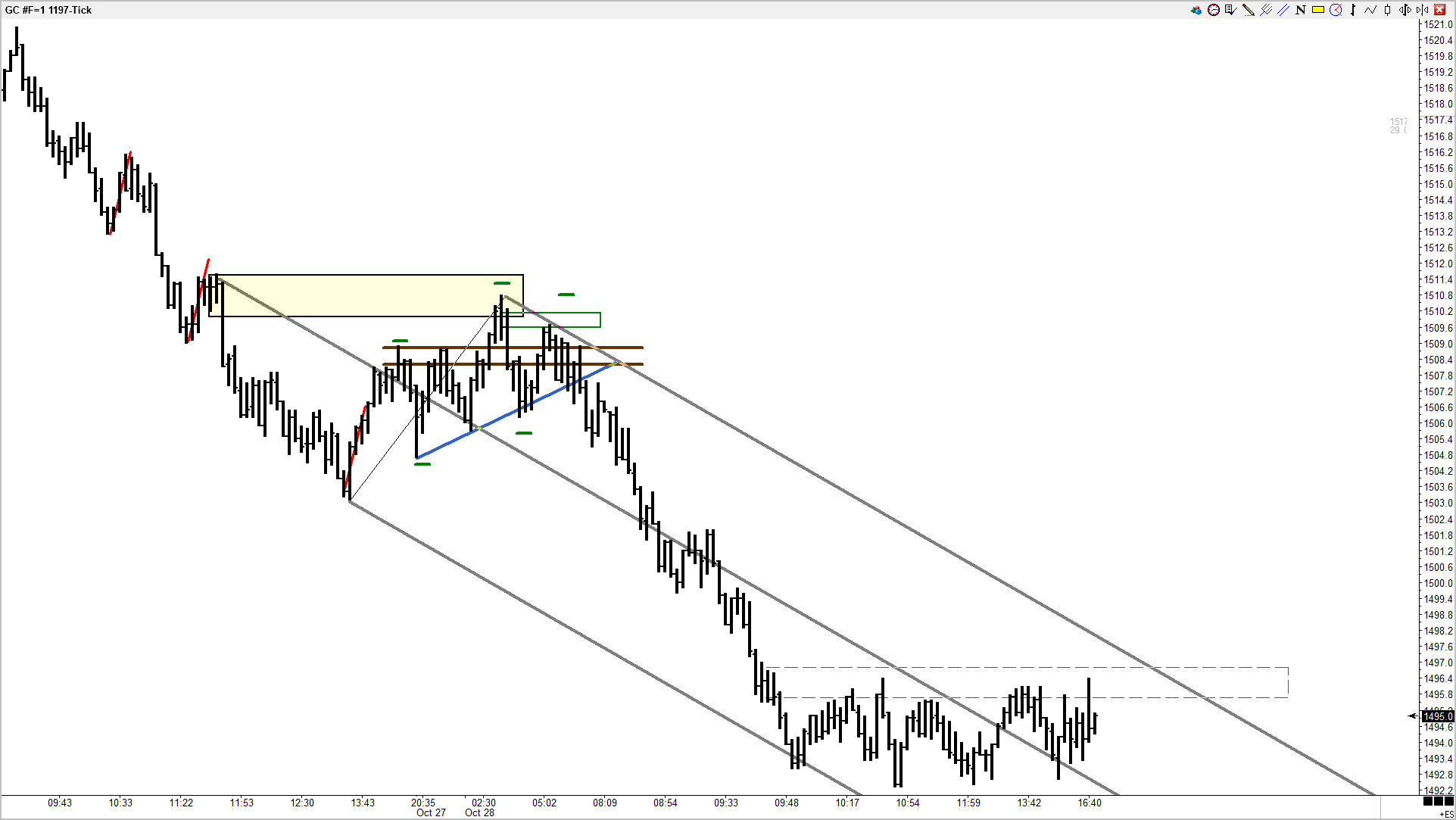Click compress bar spacing arrows icon
The height and width of the screenshot is (820, 1456).
tap(1423, 10)
